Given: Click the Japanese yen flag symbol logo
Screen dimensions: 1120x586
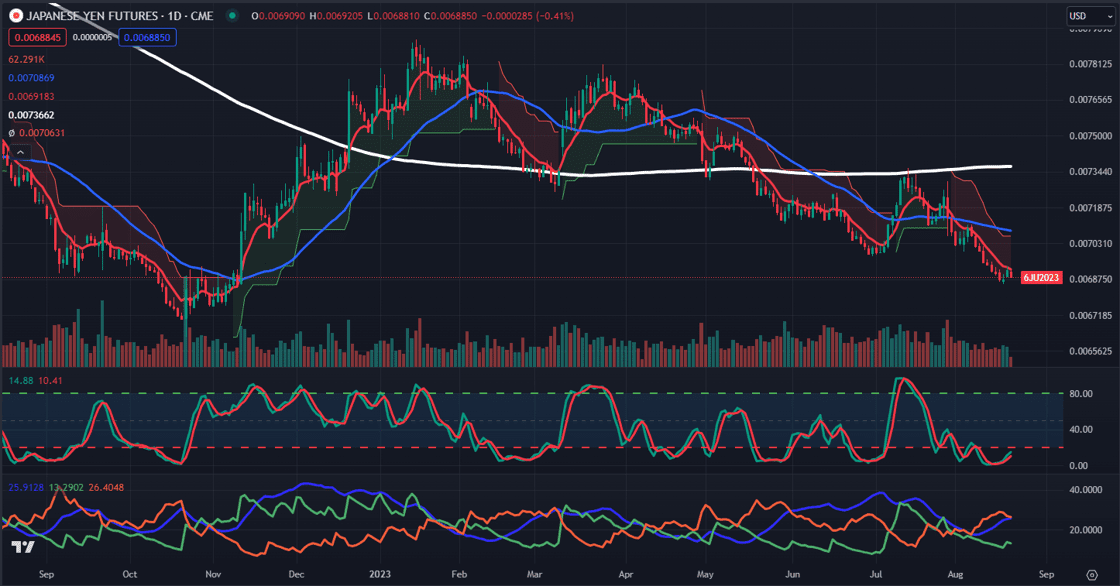Looking at the screenshot, I should tap(16, 16).
